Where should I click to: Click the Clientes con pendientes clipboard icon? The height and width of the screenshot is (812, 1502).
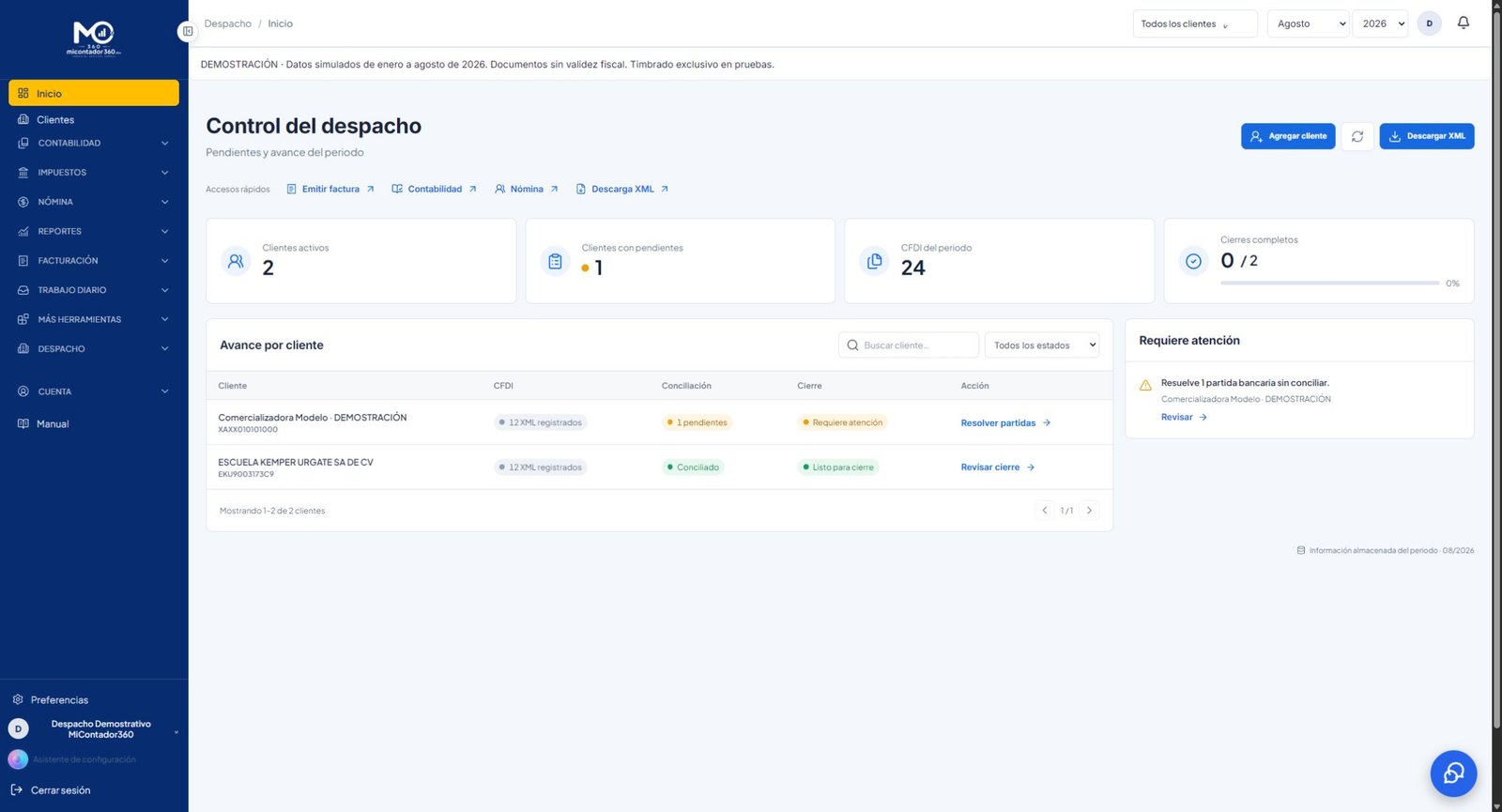pos(555,261)
